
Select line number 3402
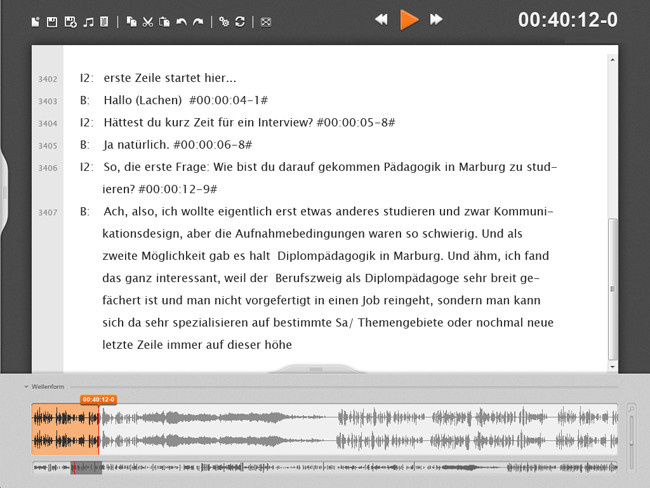(48, 79)
